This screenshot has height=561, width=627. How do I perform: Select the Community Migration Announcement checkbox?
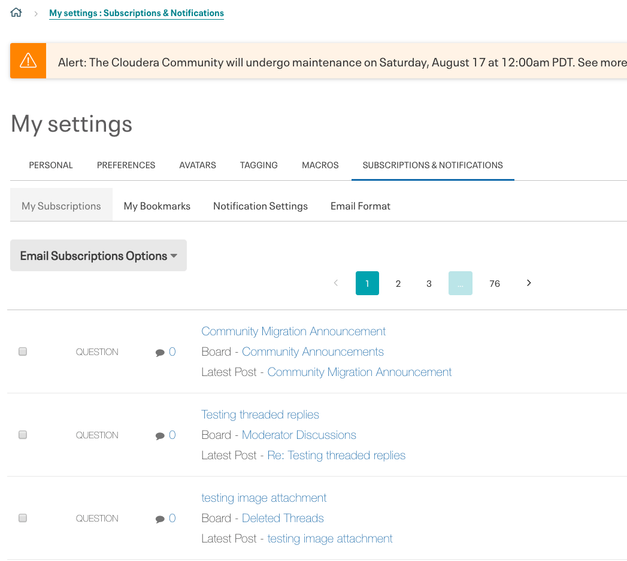tap(23, 352)
